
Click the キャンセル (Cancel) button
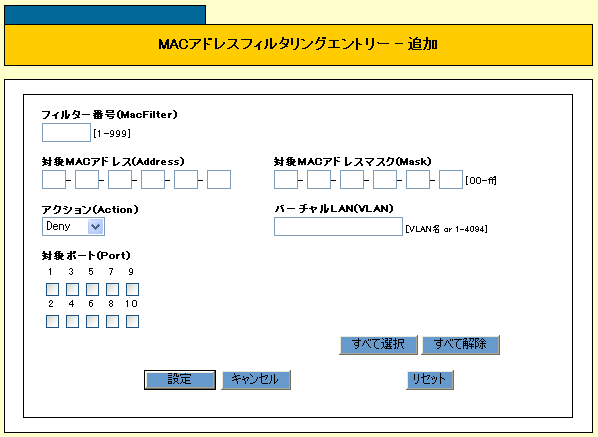256,380
